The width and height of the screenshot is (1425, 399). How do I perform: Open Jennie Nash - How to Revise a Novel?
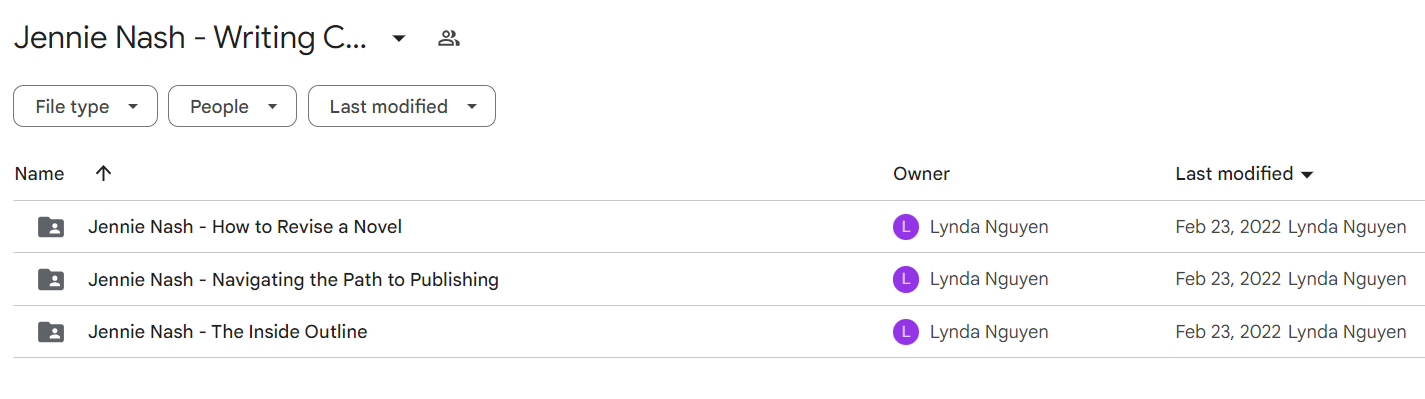pos(245,227)
